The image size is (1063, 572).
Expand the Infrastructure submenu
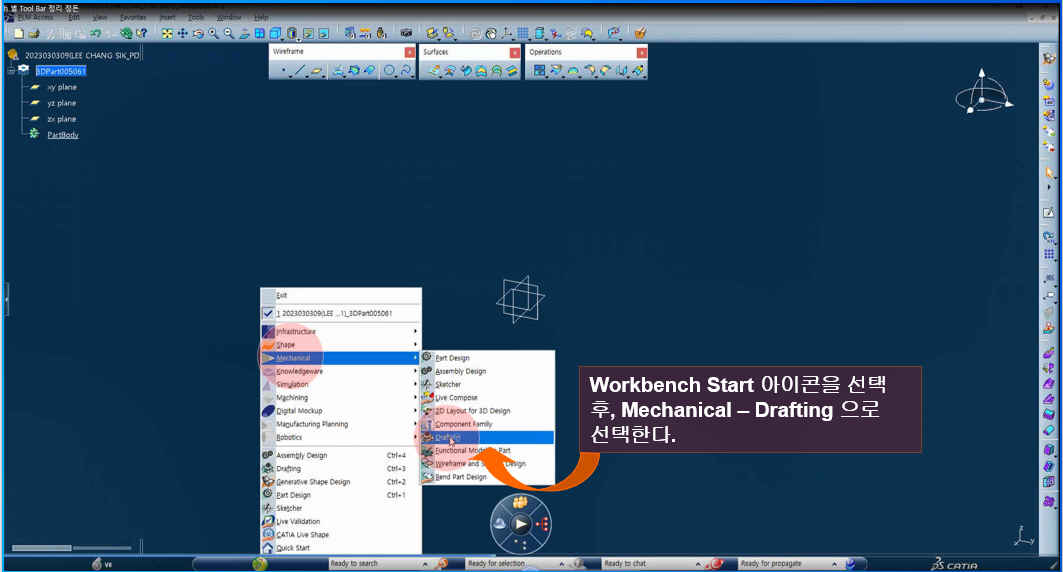[341, 331]
